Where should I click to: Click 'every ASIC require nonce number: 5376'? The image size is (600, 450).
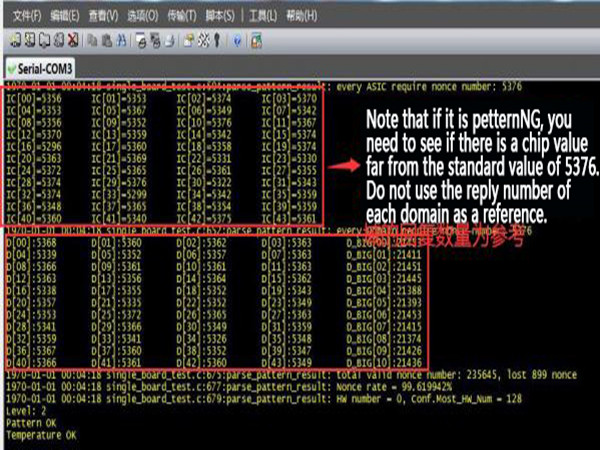(x=429, y=87)
